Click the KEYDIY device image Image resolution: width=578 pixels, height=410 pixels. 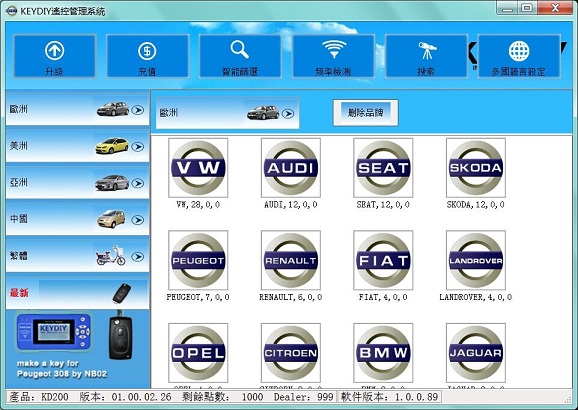click(53, 333)
